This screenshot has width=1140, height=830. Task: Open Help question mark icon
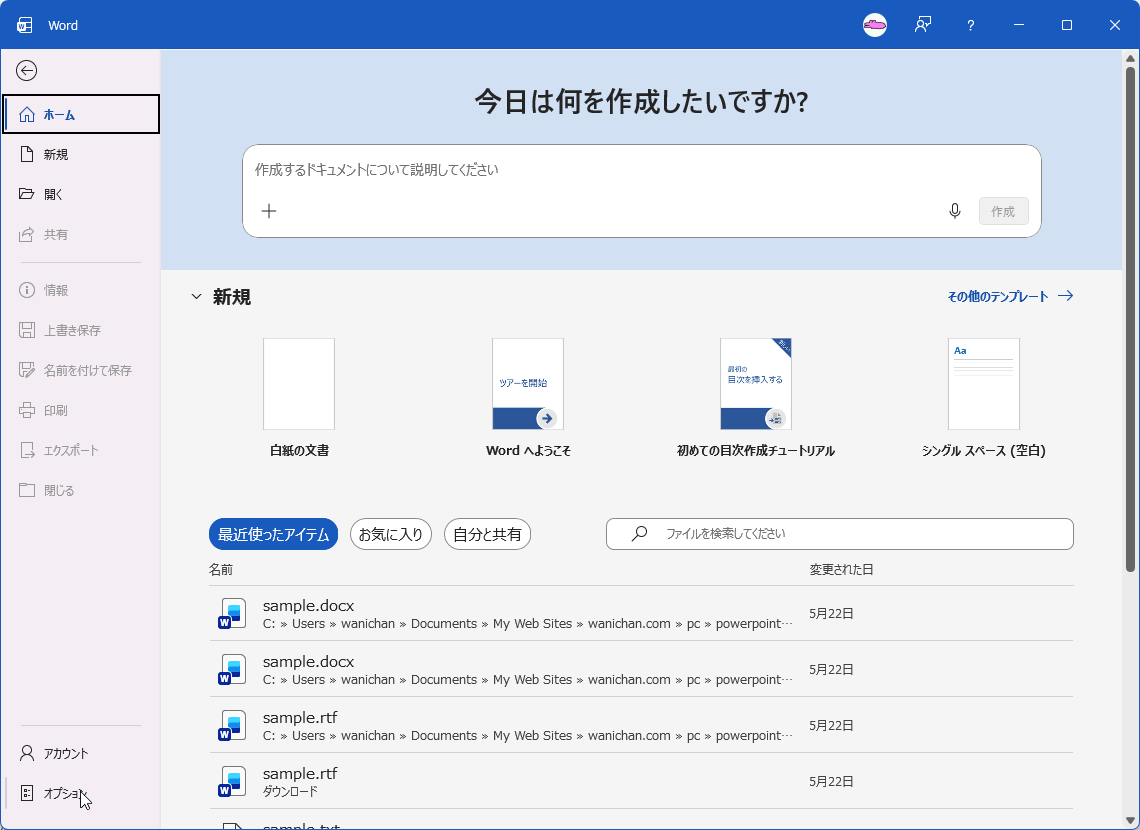(971, 25)
